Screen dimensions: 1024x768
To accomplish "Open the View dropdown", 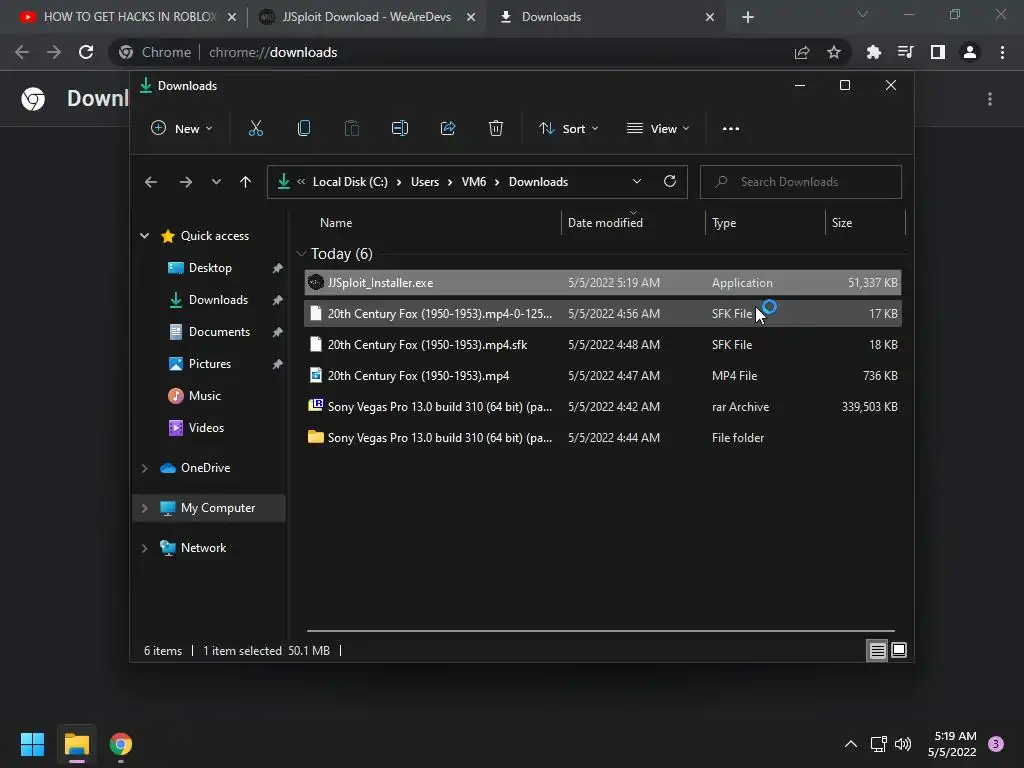I will pyautogui.click(x=658, y=129).
